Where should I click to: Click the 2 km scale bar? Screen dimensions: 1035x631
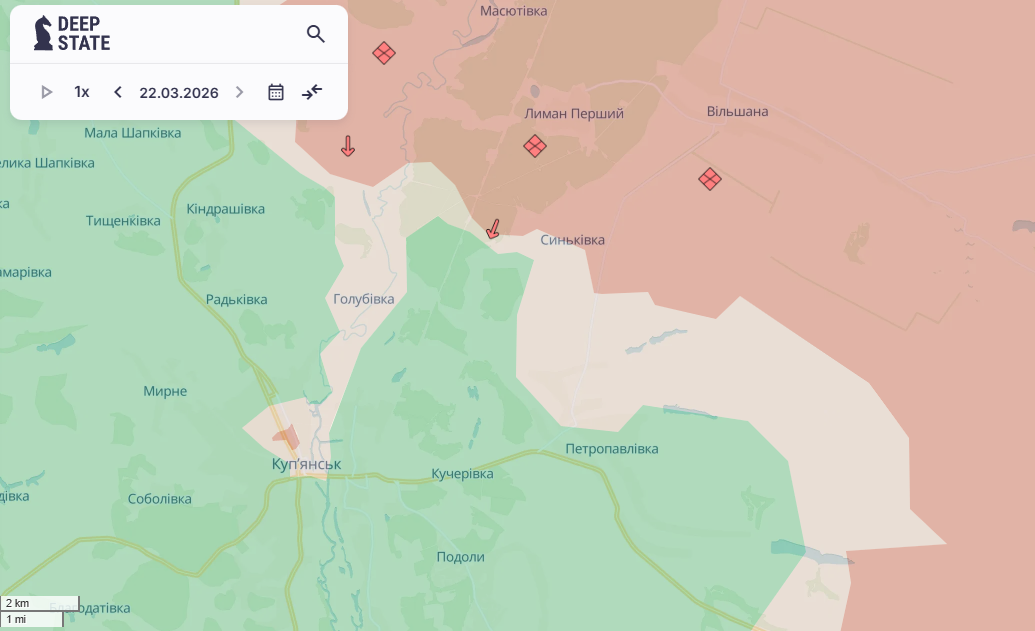[x=40, y=603]
